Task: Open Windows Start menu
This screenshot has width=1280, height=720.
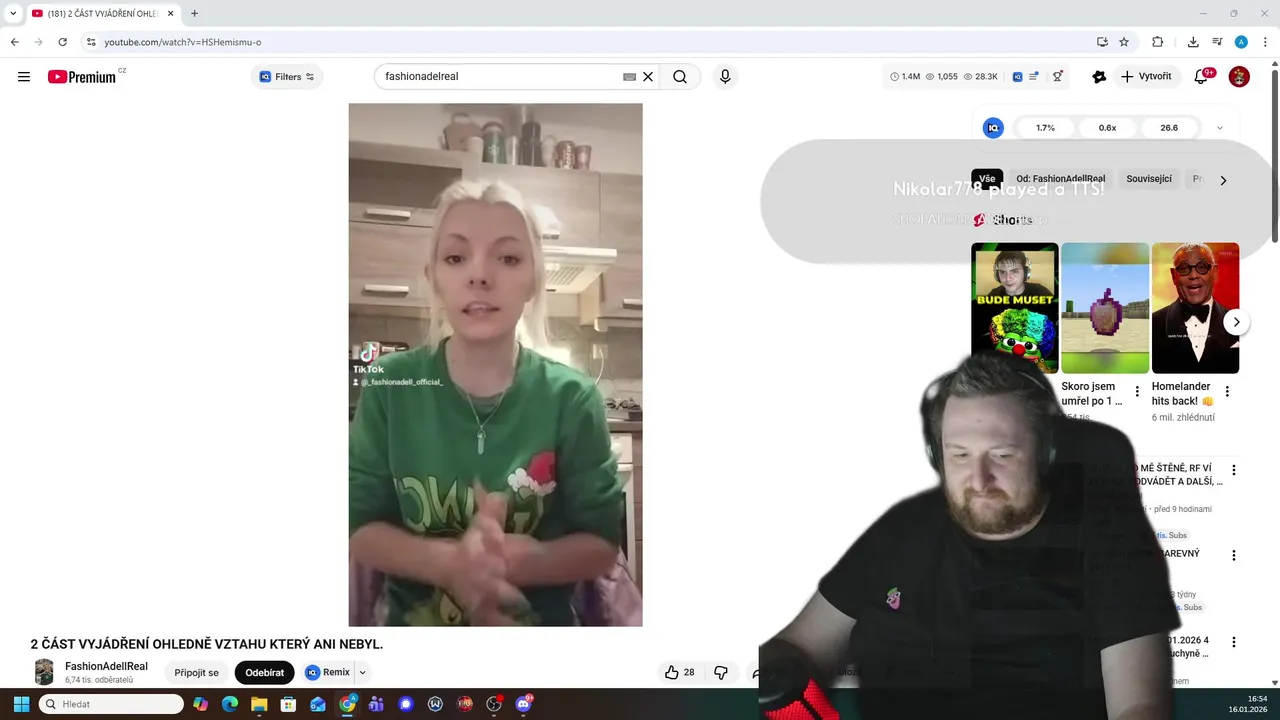Action: click(21, 704)
